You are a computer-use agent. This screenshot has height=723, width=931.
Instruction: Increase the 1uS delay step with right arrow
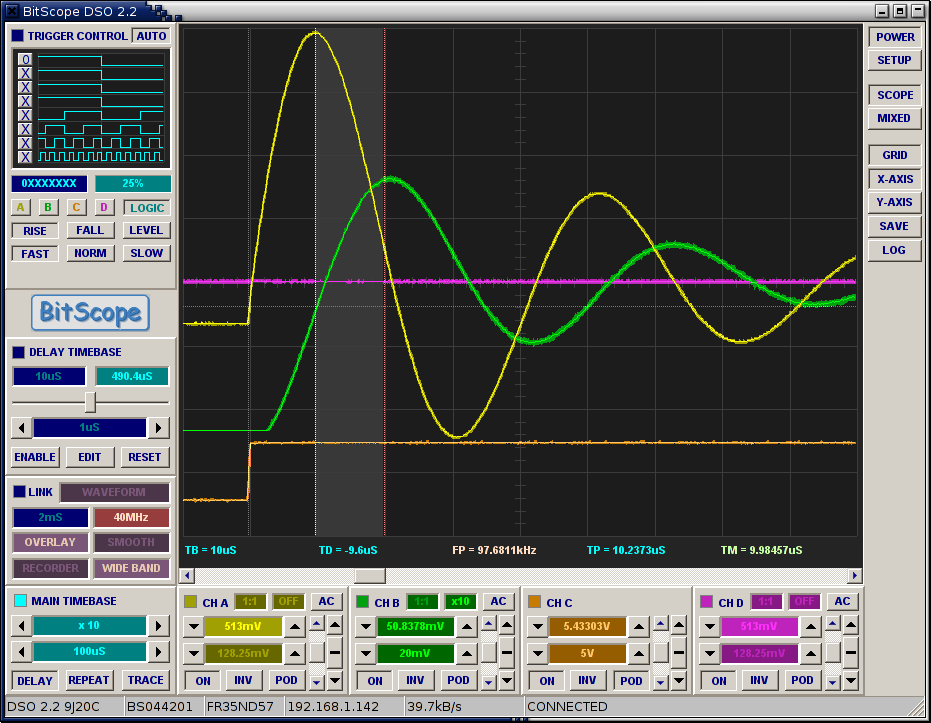[x=158, y=427]
